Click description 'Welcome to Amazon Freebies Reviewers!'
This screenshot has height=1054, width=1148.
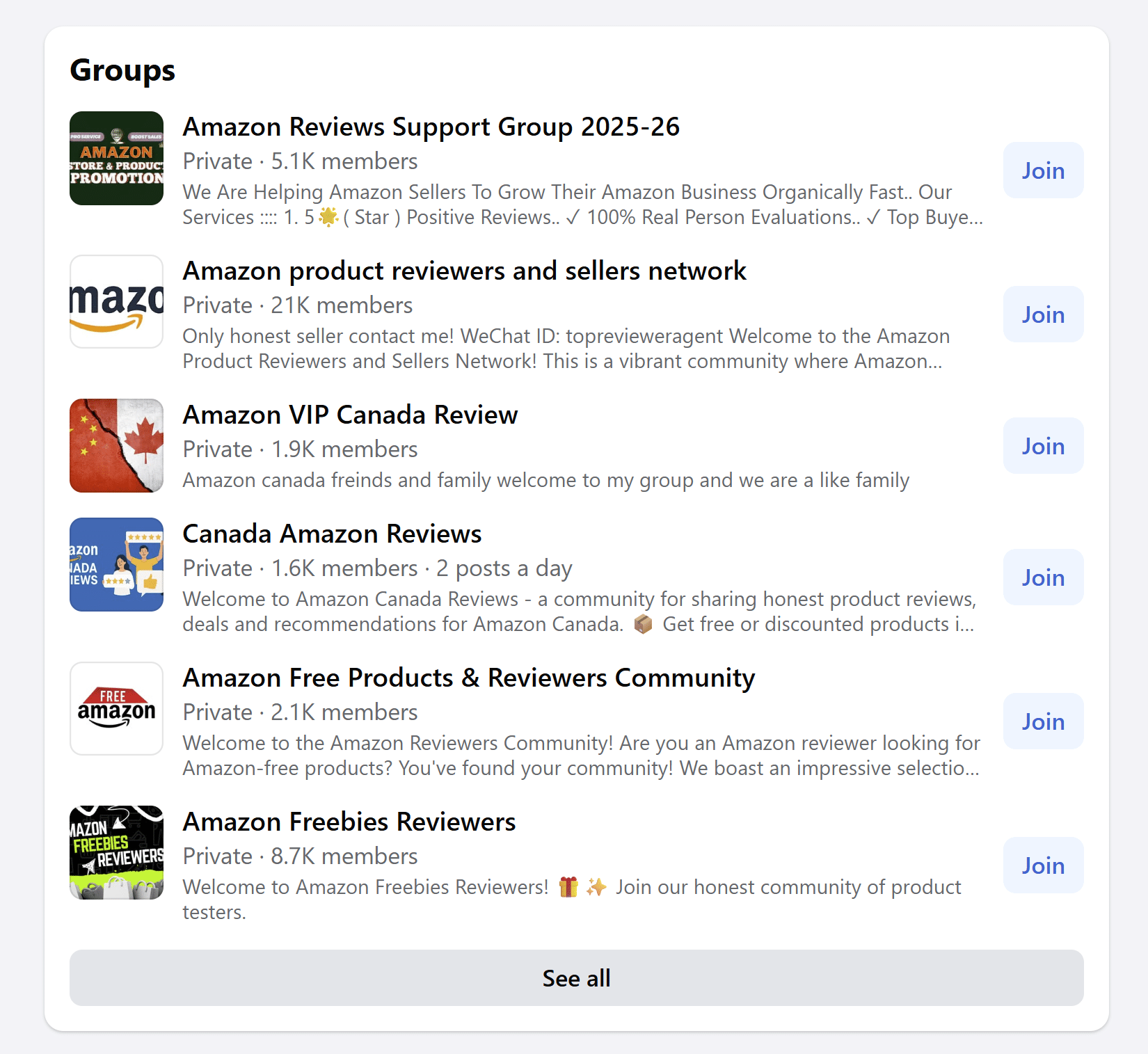point(572,900)
